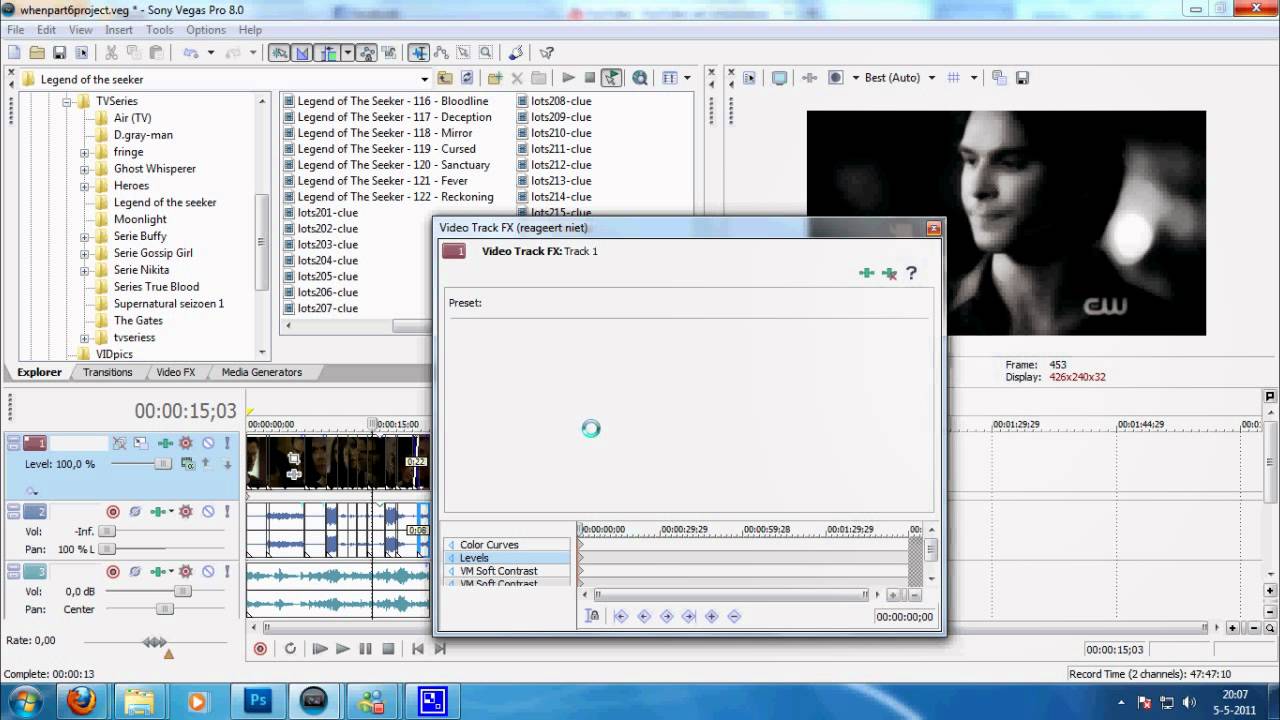Expand the Heroes folder node
This screenshot has height=720, width=1280.
pyautogui.click(x=84, y=186)
